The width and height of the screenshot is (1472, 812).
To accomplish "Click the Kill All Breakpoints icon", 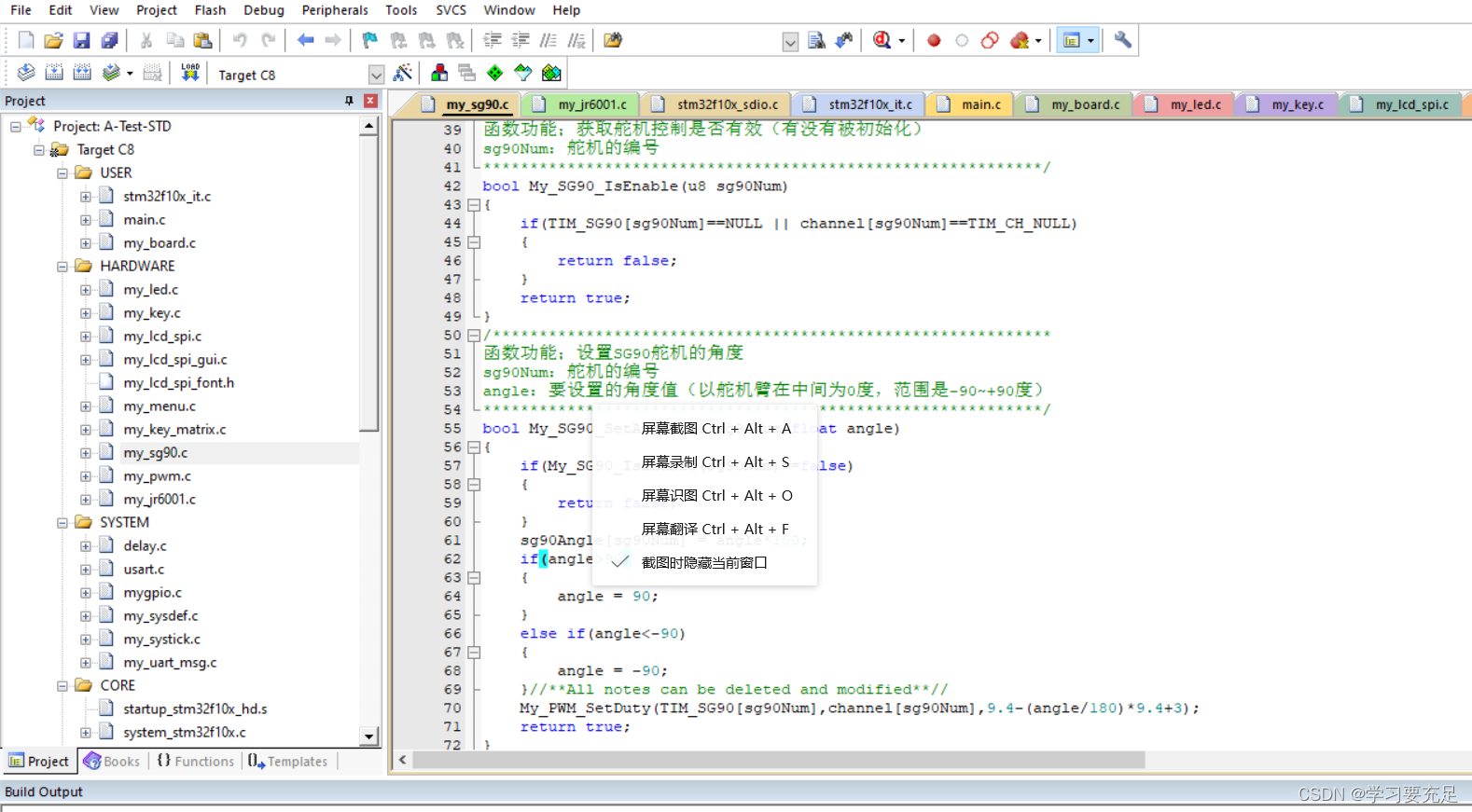I will pyautogui.click(x=1020, y=40).
